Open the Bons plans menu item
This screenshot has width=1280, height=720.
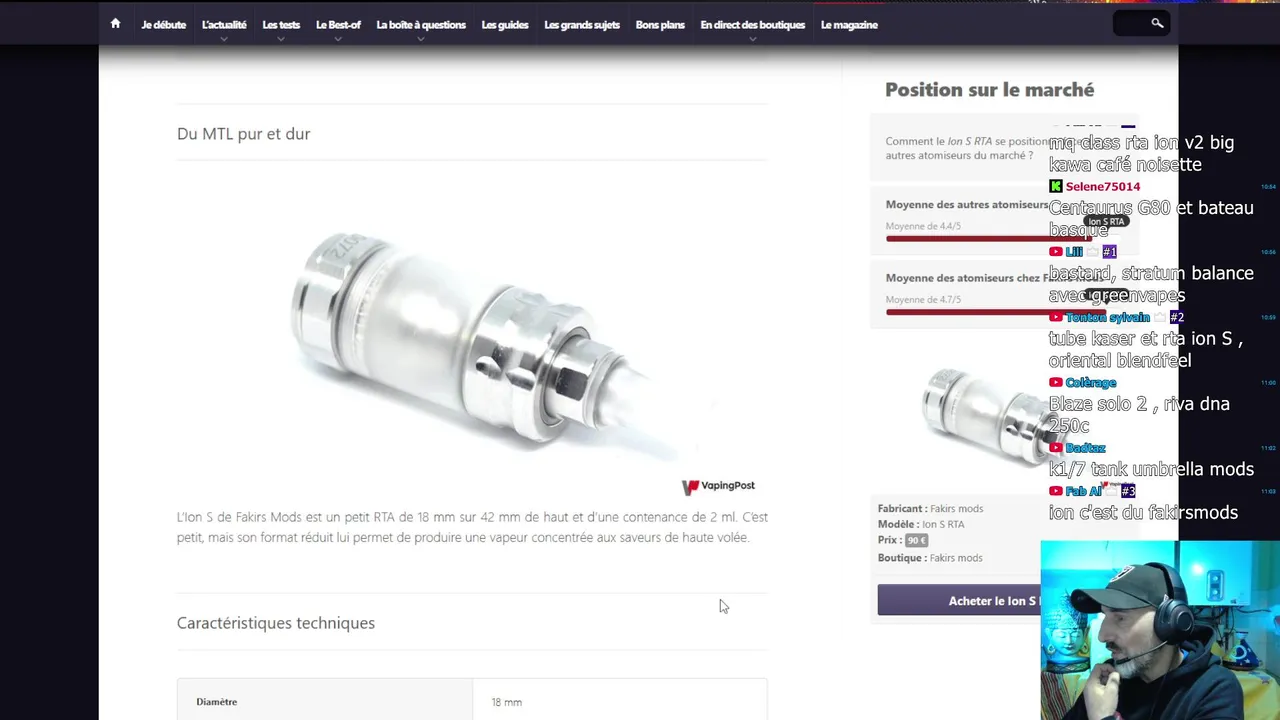coord(660,24)
